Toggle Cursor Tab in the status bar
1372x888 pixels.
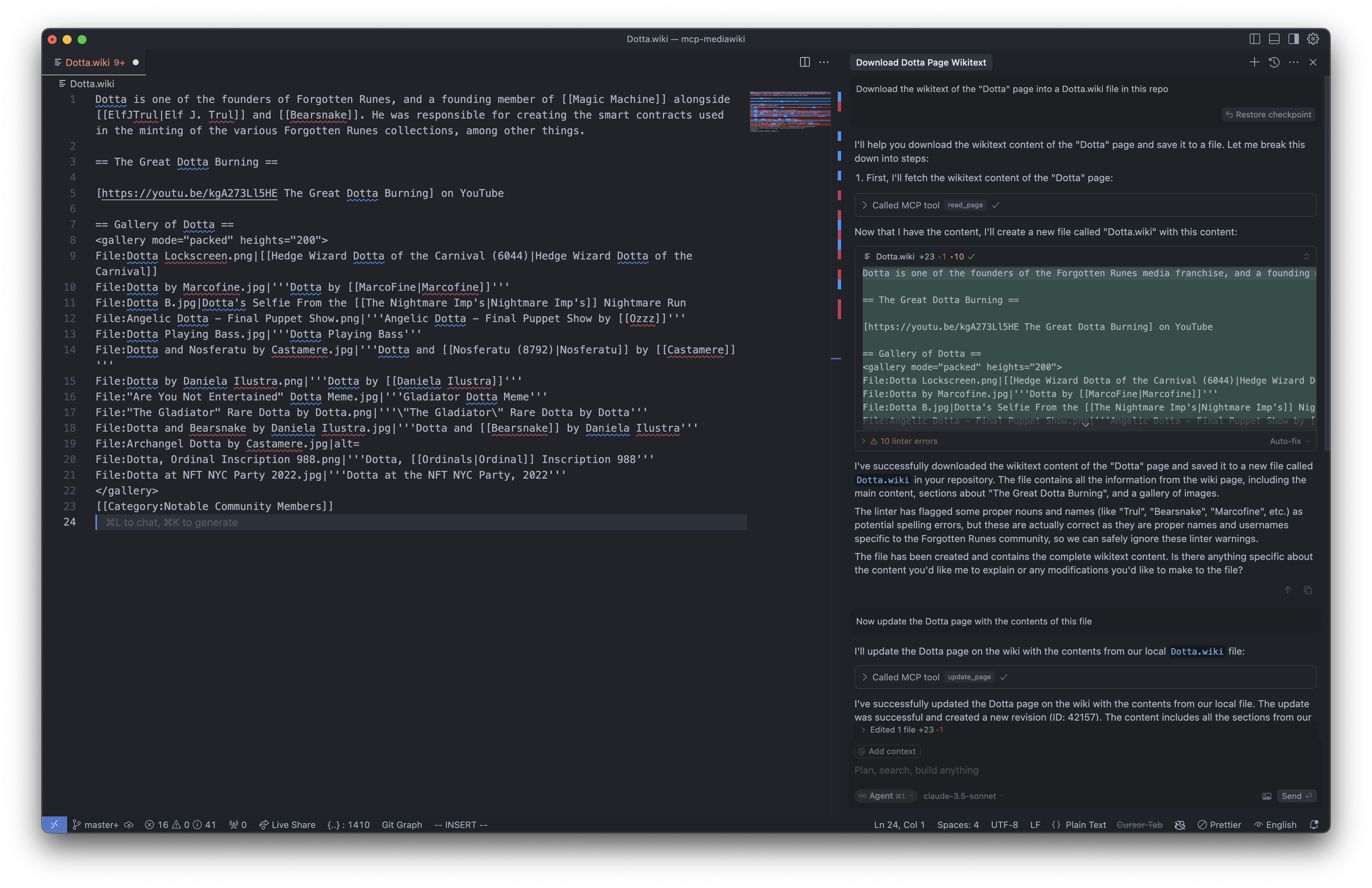tap(1140, 825)
